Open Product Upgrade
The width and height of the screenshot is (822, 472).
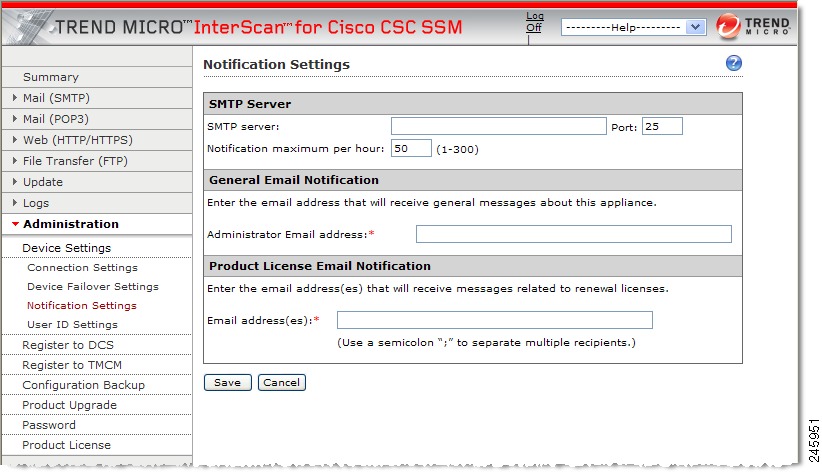[69, 405]
